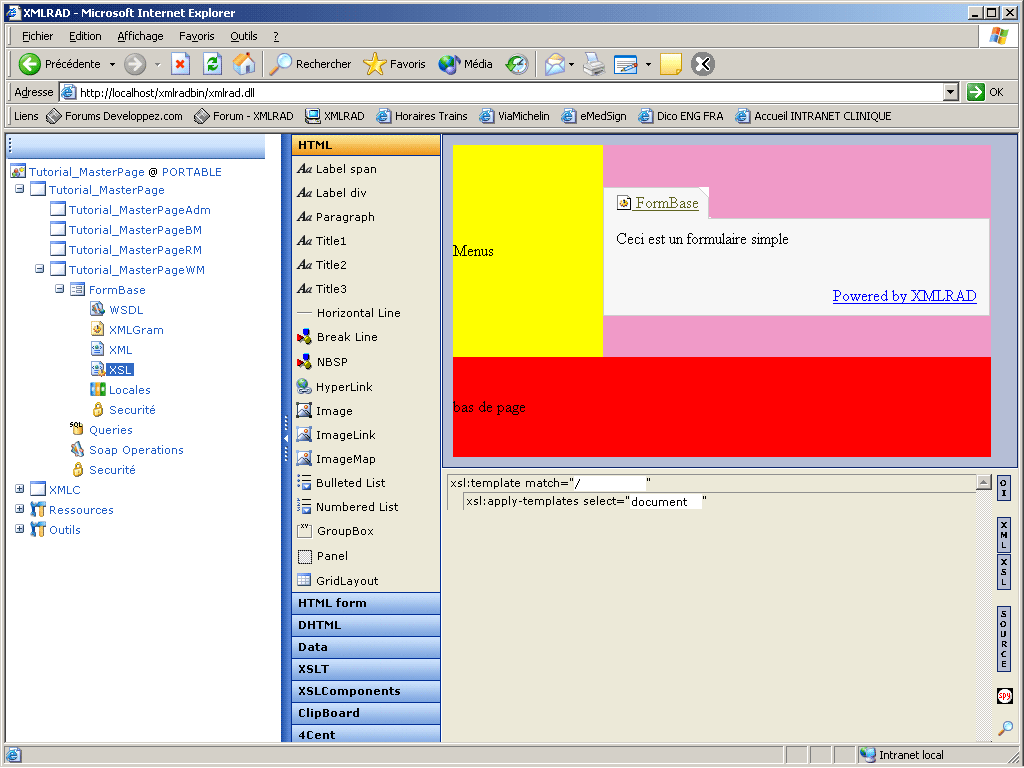Viewport: 1024px width, 768px height.
Task: Collapse the Tutorial_MasterPageWM node
Action: (40, 270)
